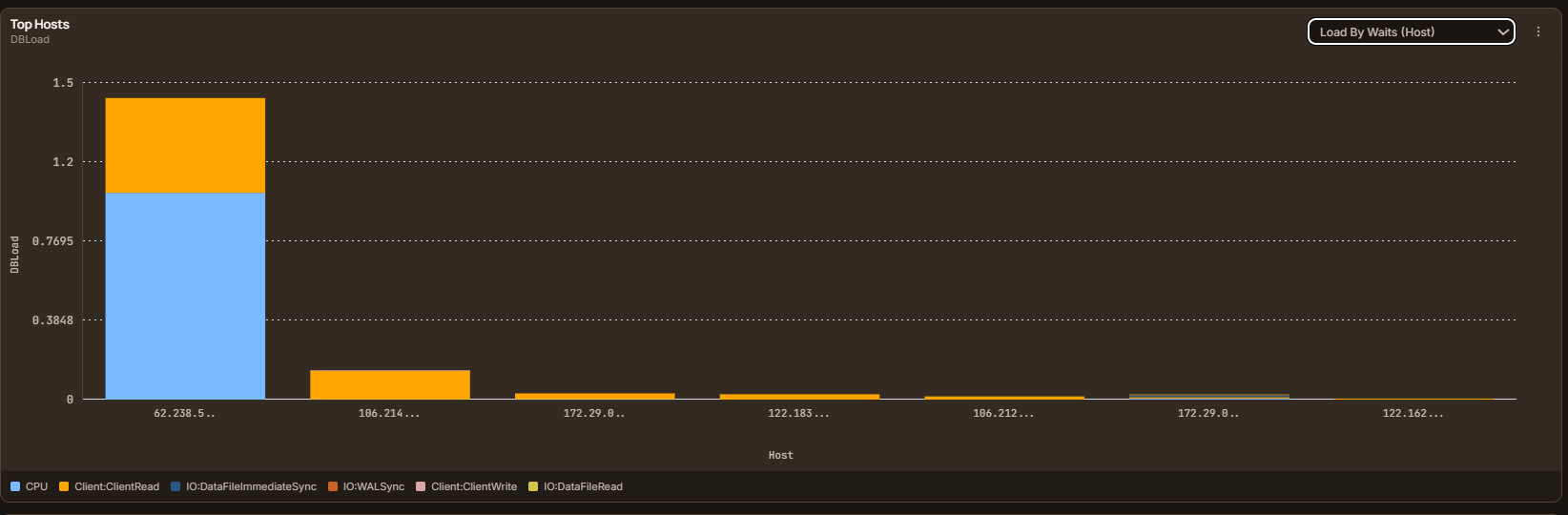Click the orange bar for host 106.214...
1568x515 pixels.
[390, 384]
